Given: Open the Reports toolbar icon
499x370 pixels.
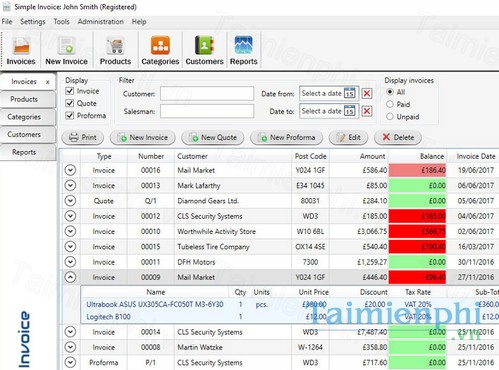Looking at the screenshot, I should tap(244, 50).
